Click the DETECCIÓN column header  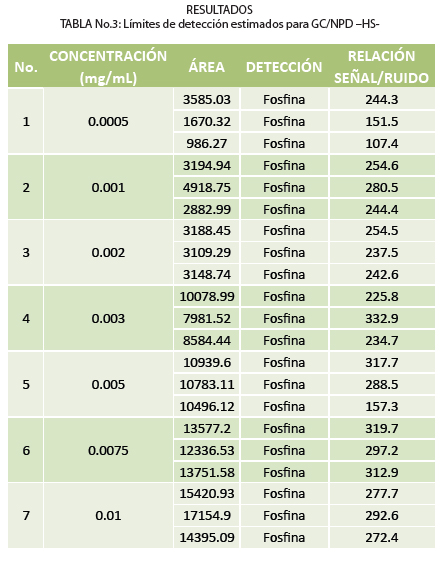(284, 67)
